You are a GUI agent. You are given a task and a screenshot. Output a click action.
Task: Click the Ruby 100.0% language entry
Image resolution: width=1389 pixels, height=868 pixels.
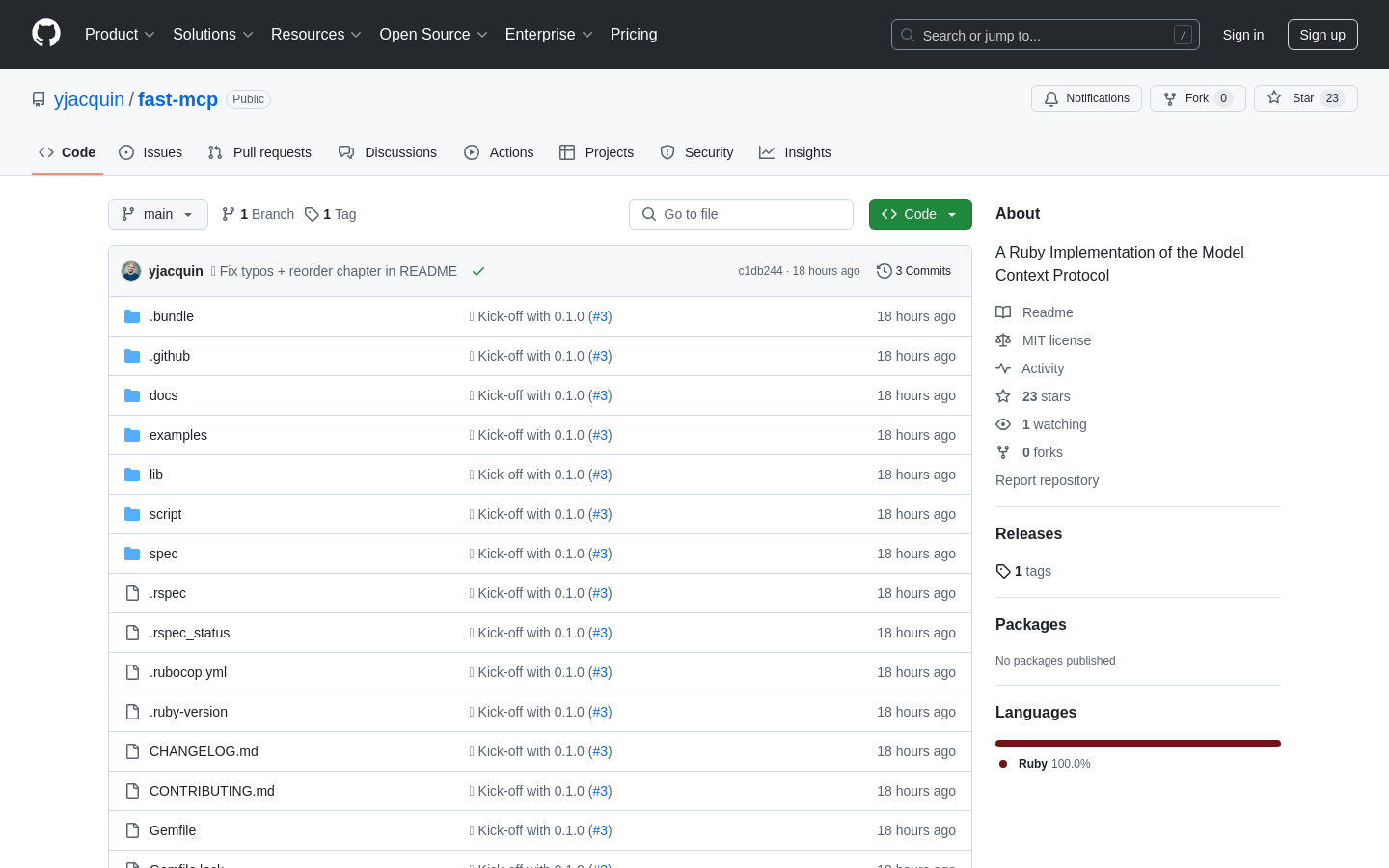coord(1045,764)
